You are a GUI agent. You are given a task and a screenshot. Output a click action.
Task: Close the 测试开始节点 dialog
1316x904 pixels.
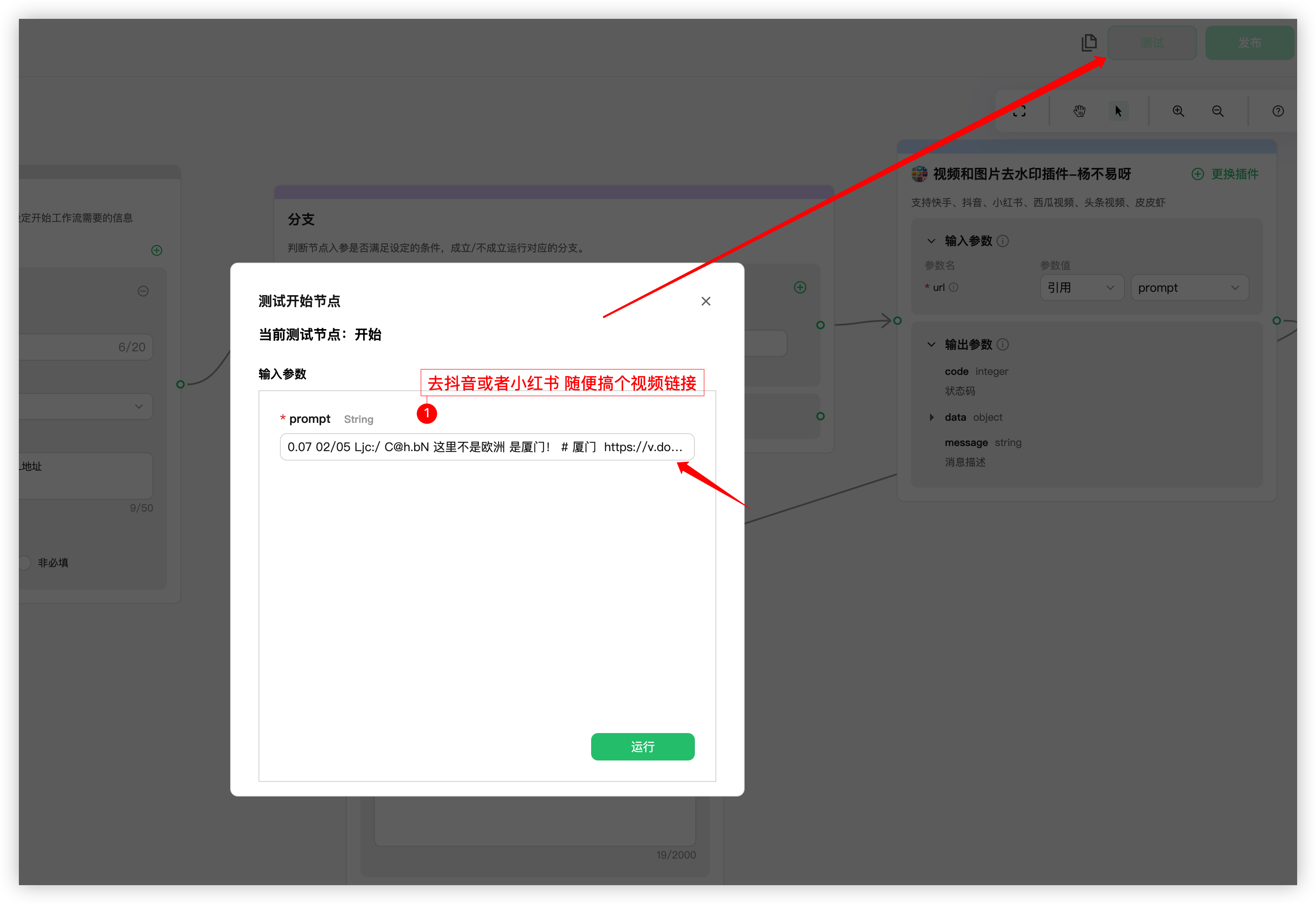706,301
